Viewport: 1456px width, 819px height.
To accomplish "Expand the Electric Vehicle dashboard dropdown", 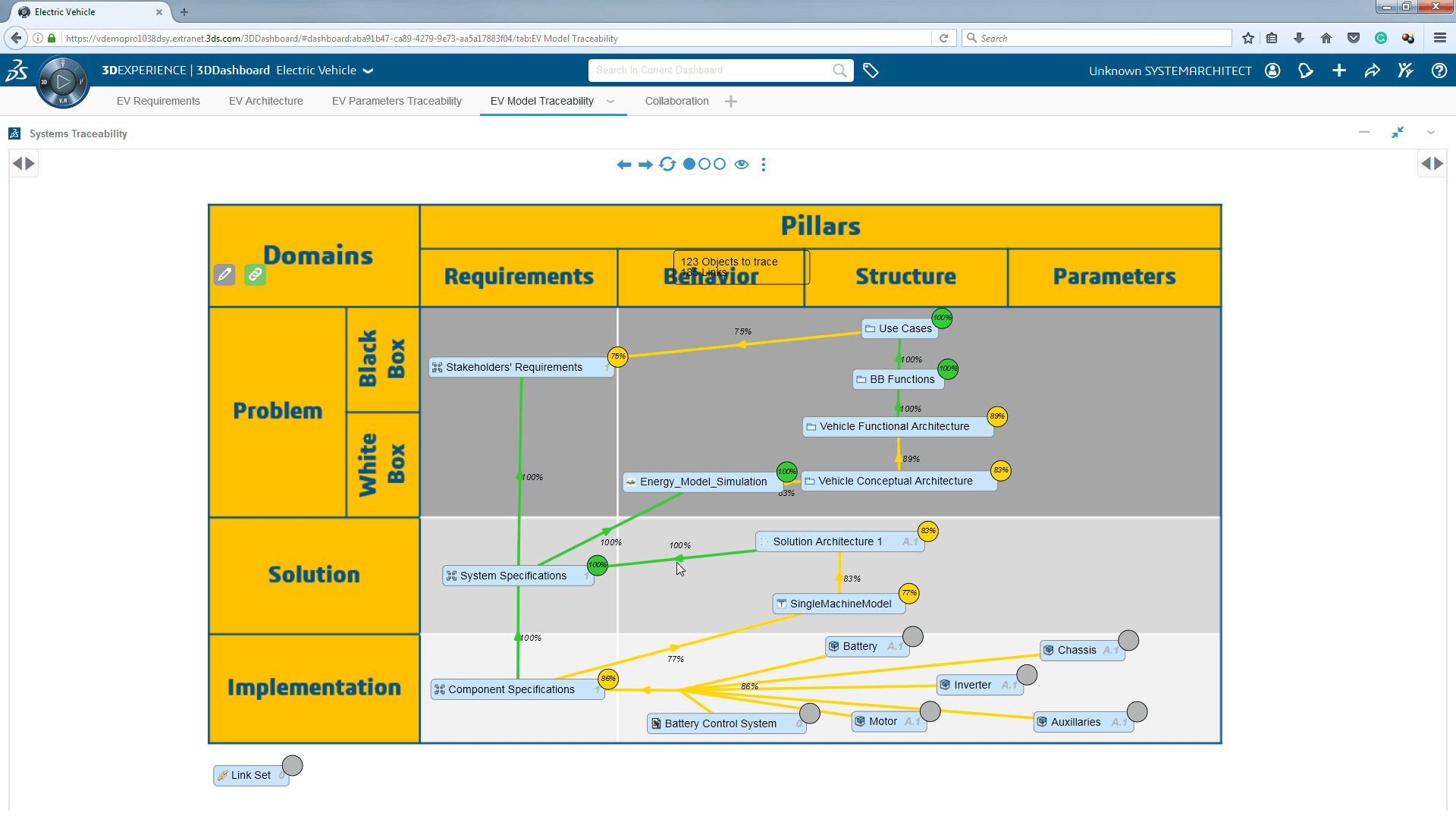I will pyautogui.click(x=369, y=71).
